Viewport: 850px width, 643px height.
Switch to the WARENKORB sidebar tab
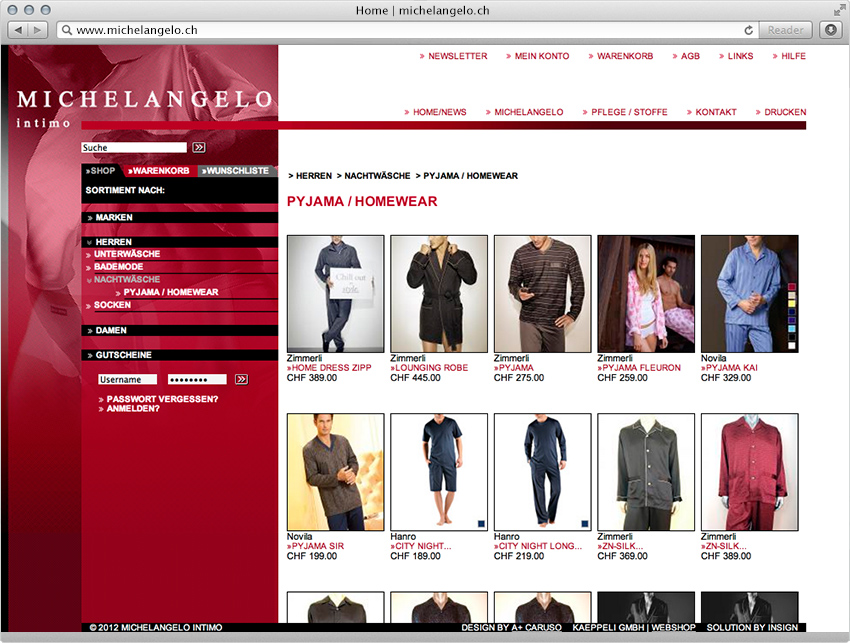159,171
